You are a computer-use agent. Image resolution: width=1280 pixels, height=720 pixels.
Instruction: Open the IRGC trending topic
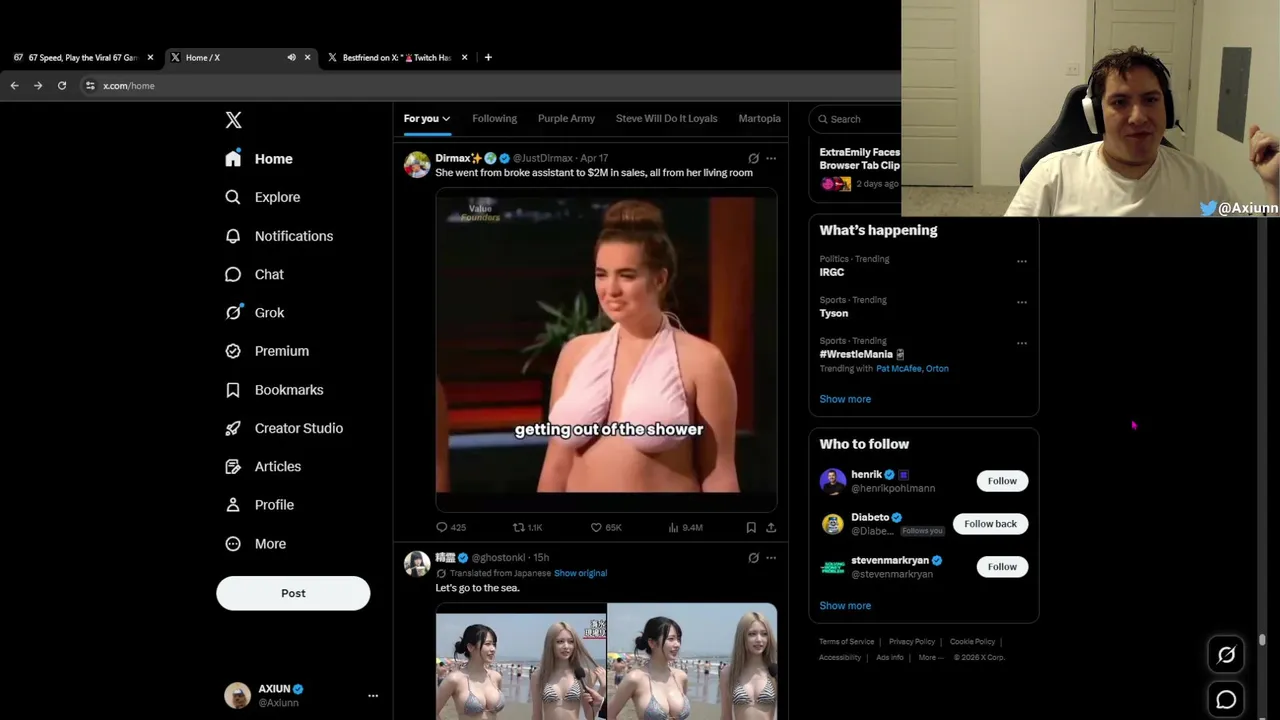click(x=831, y=272)
